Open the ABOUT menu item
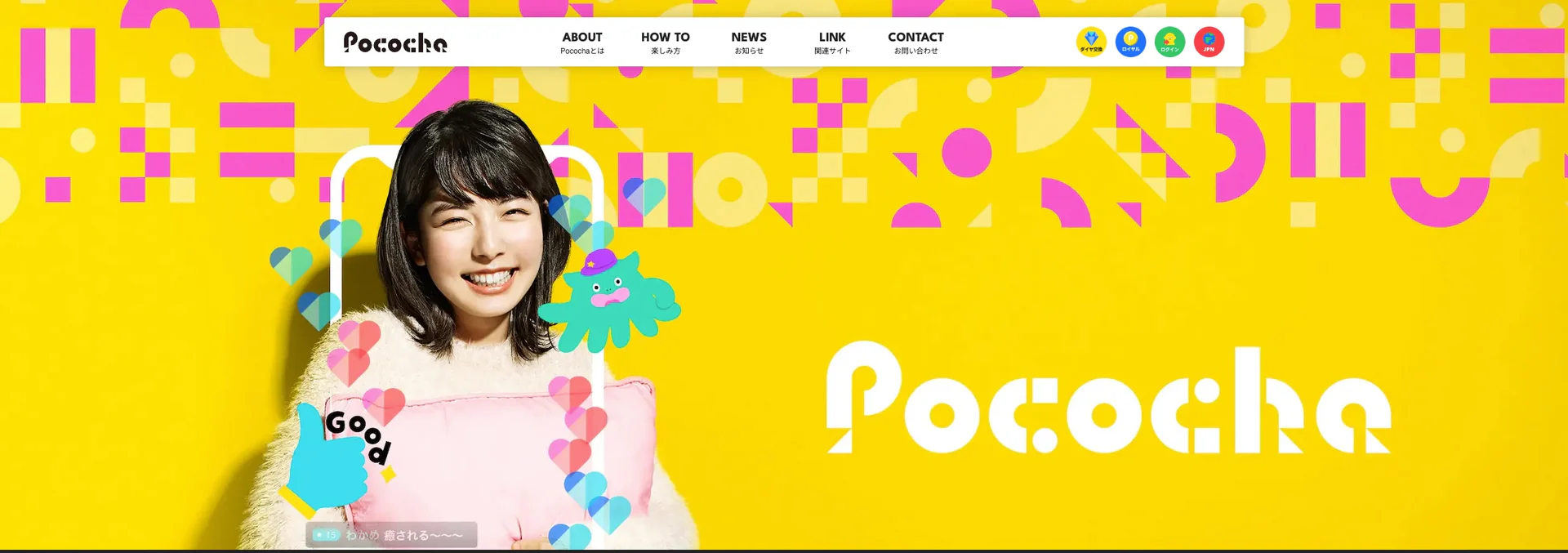 point(582,42)
